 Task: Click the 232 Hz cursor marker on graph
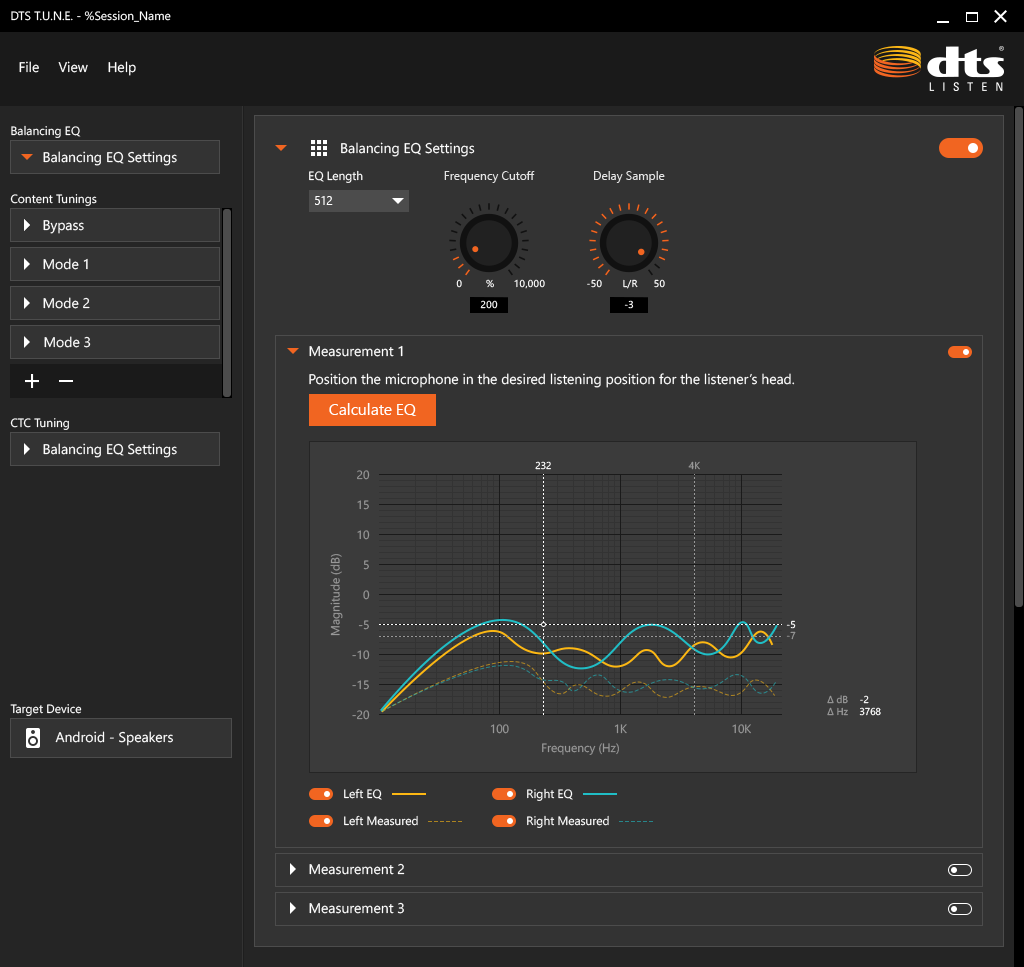pyautogui.click(x=543, y=466)
